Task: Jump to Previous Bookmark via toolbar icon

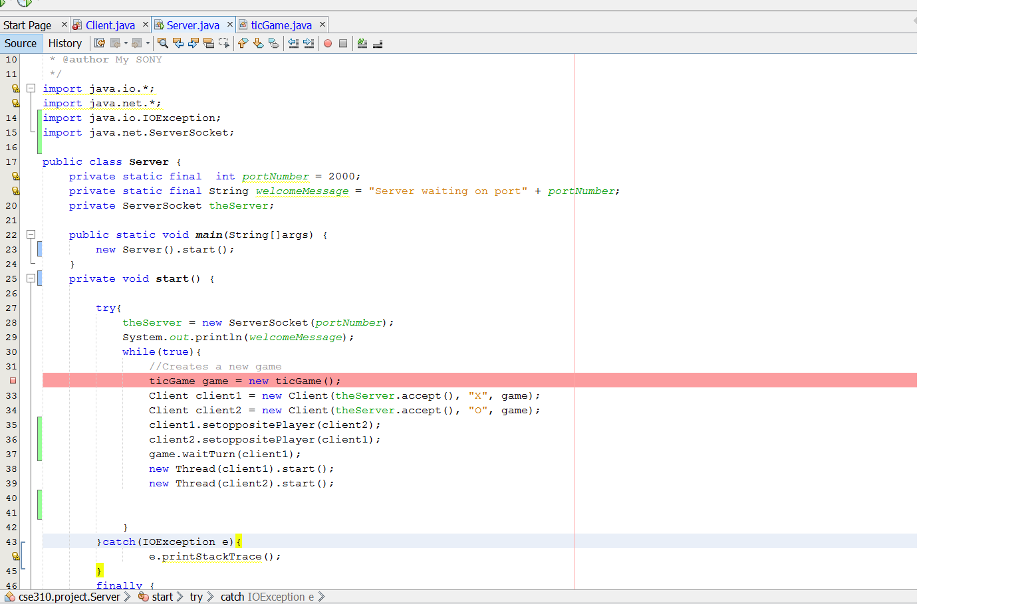Action: pyautogui.click(x=242, y=42)
